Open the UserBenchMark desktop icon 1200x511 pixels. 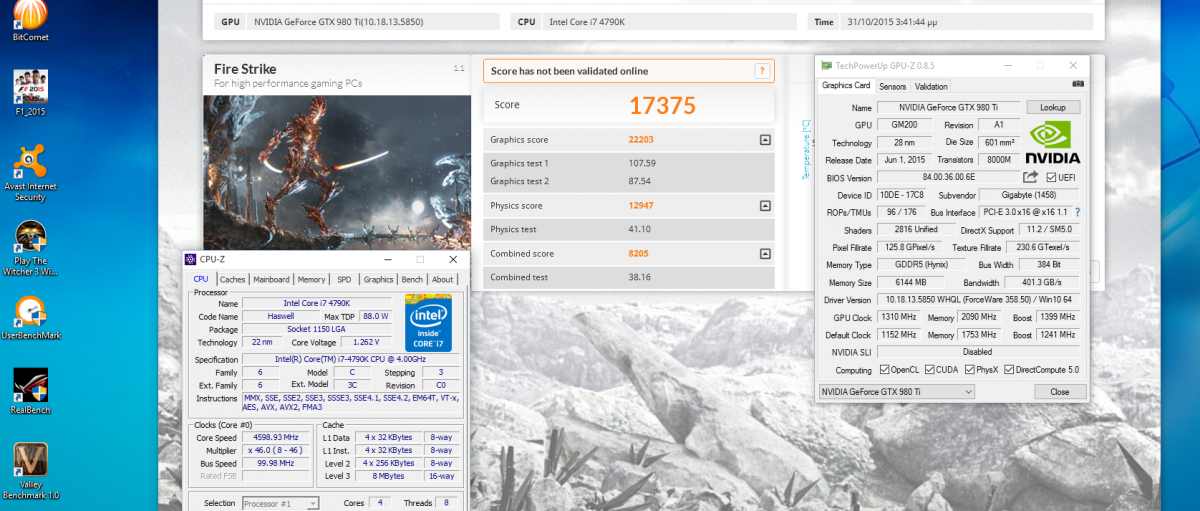[31, 318]
